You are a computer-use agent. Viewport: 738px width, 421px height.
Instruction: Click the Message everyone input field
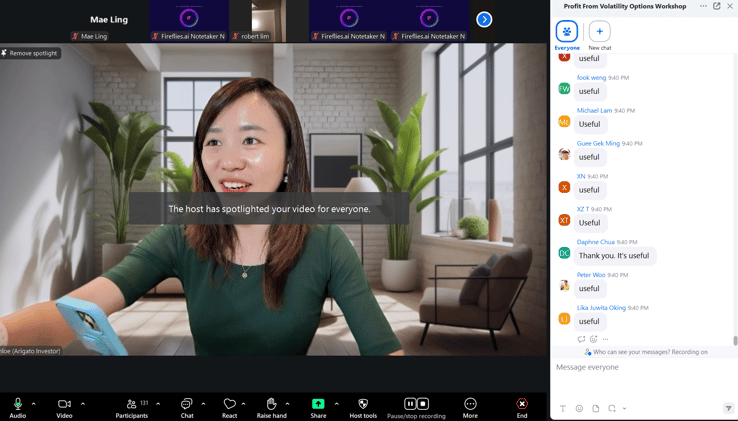(640, 367)
